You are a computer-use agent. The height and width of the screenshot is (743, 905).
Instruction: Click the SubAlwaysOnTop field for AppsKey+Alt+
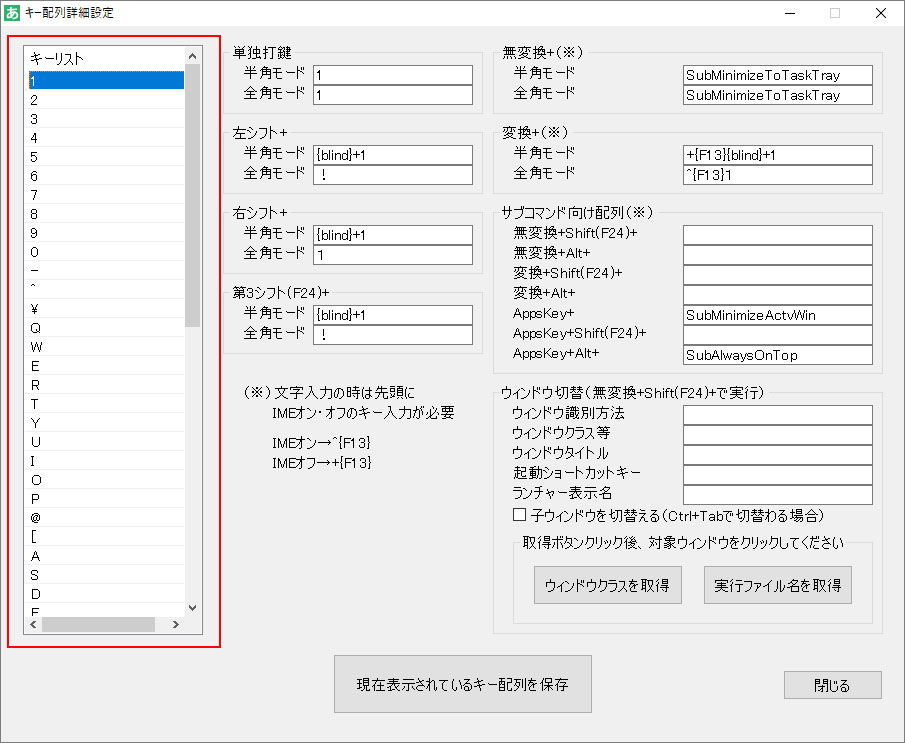point(778,354)
